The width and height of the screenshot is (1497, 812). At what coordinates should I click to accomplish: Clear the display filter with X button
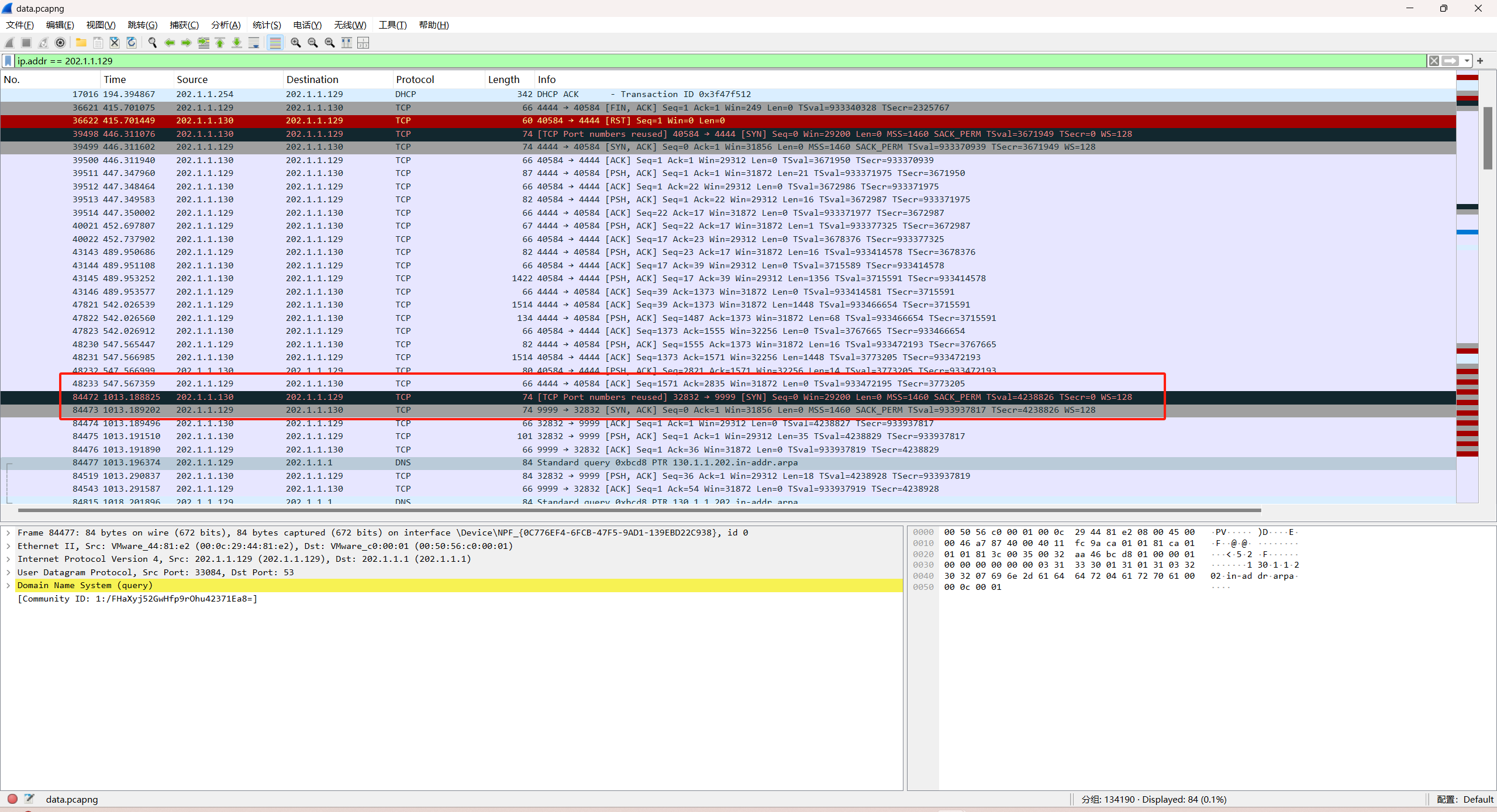tap(1434, 61)
